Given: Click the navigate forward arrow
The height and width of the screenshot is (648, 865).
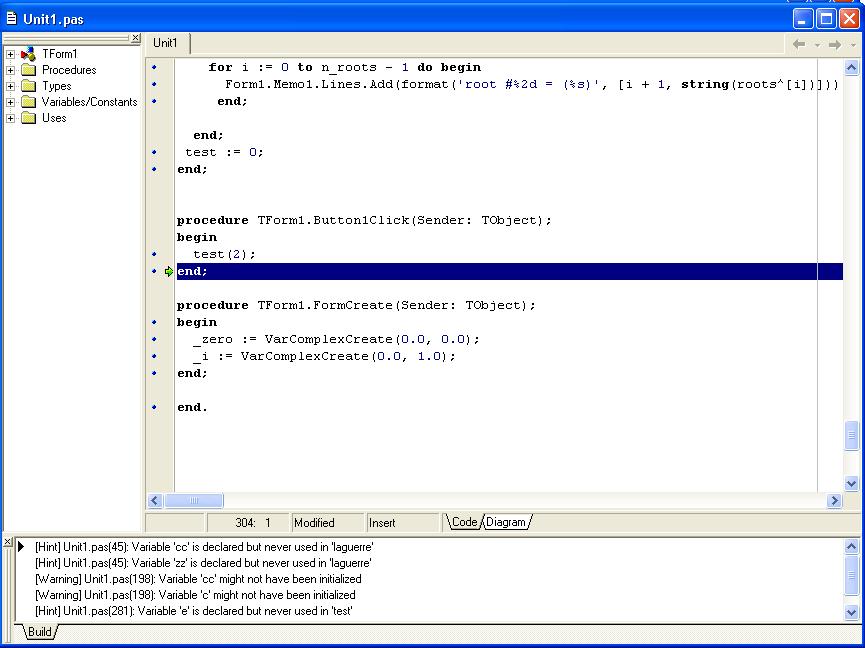Looking at the screenshot, I should 834,44.
